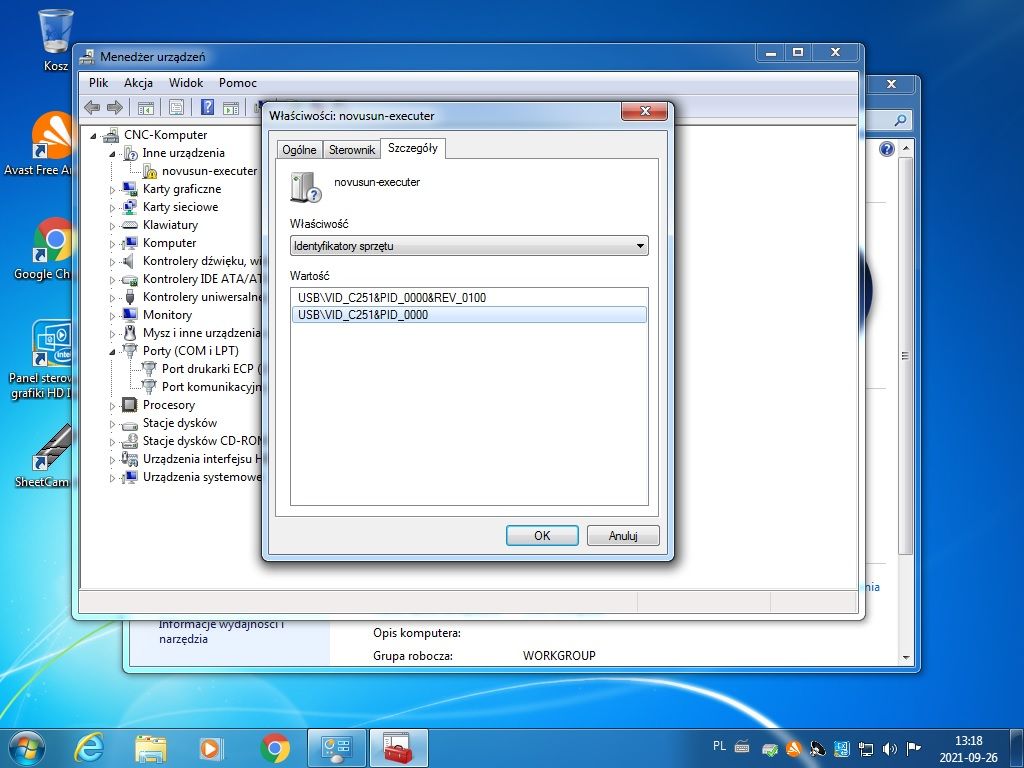The width and height of the screenshot is (1024, 768).
Task: Select the USB\VID_C251&PID_0000 value row
Action: click(x=469, y=315)
